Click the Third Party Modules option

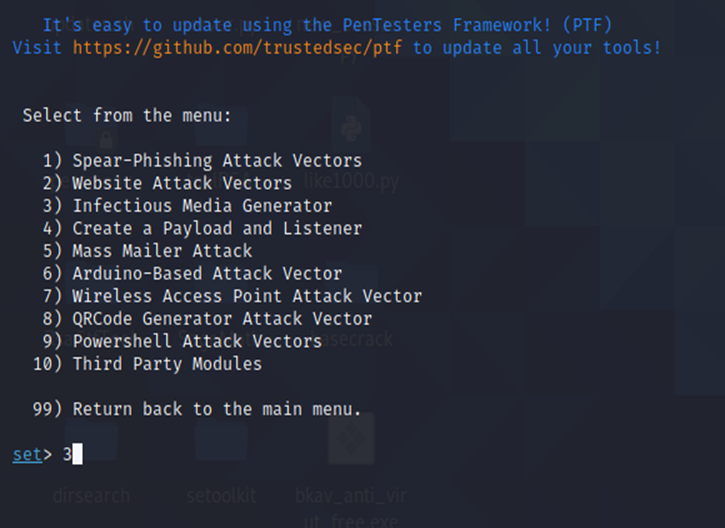coord(167,364)
